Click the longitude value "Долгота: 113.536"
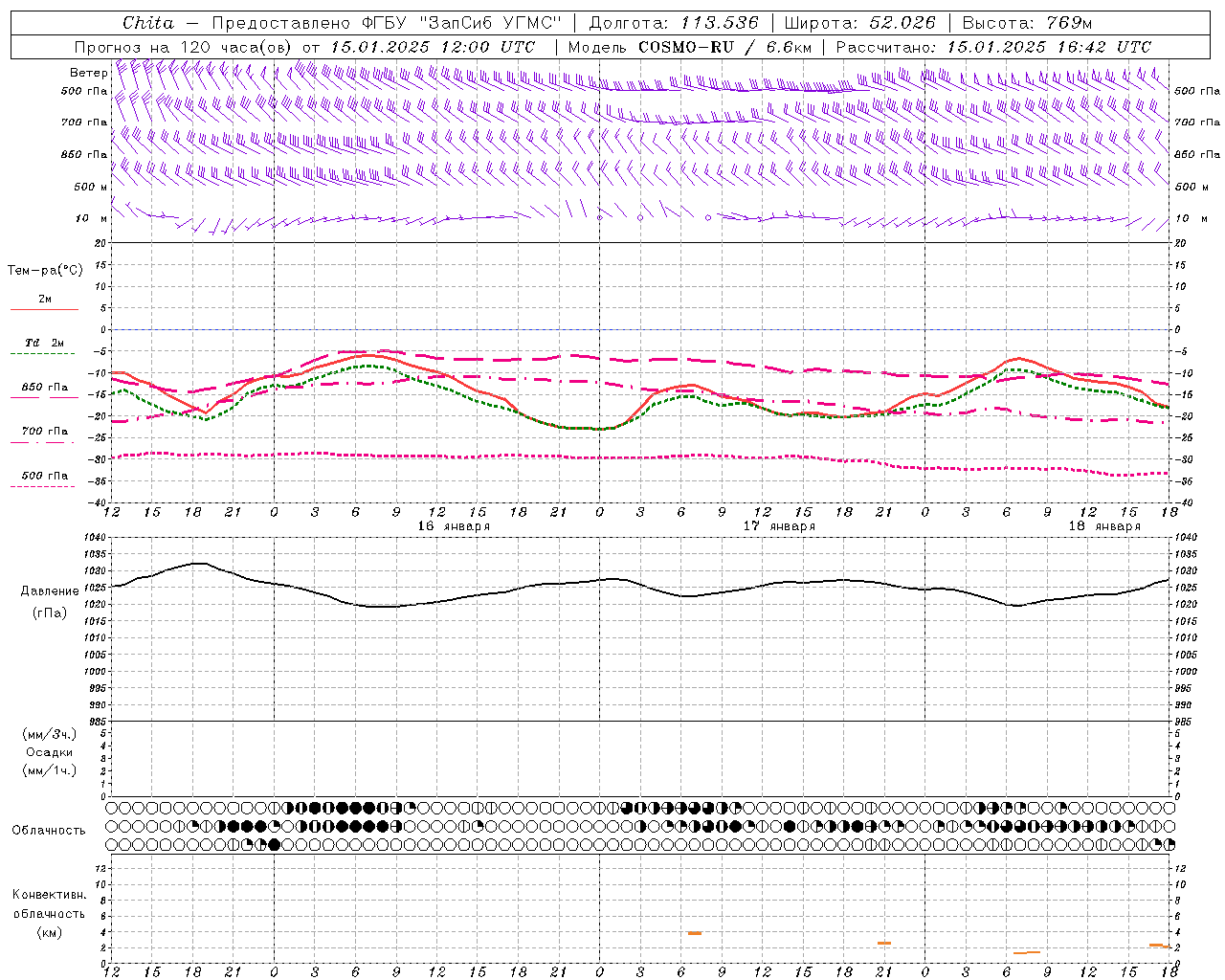1225x980 pixels. point(674,23)
